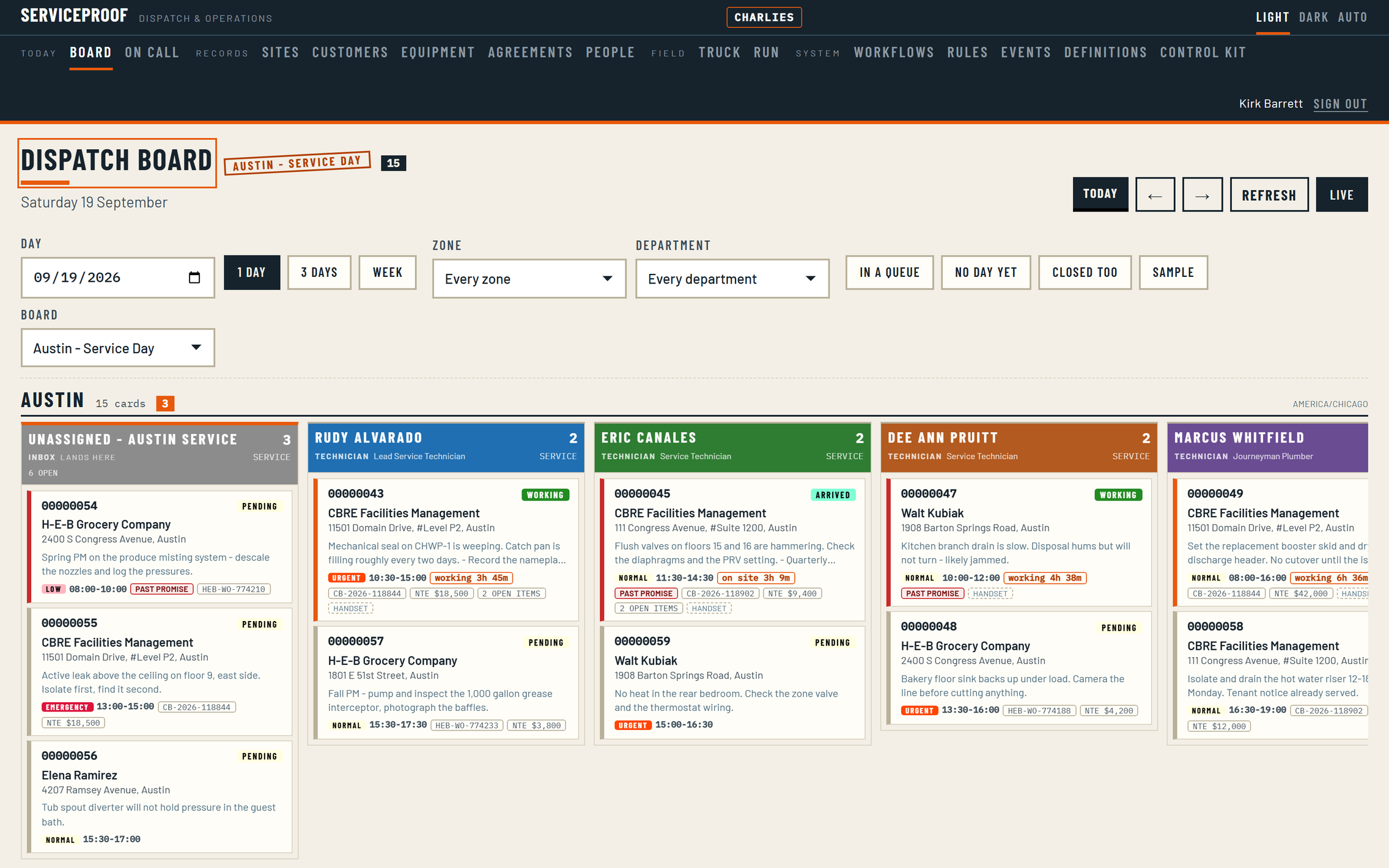
Task: Open work order card 00000055
Action: (x=160, y=671)
